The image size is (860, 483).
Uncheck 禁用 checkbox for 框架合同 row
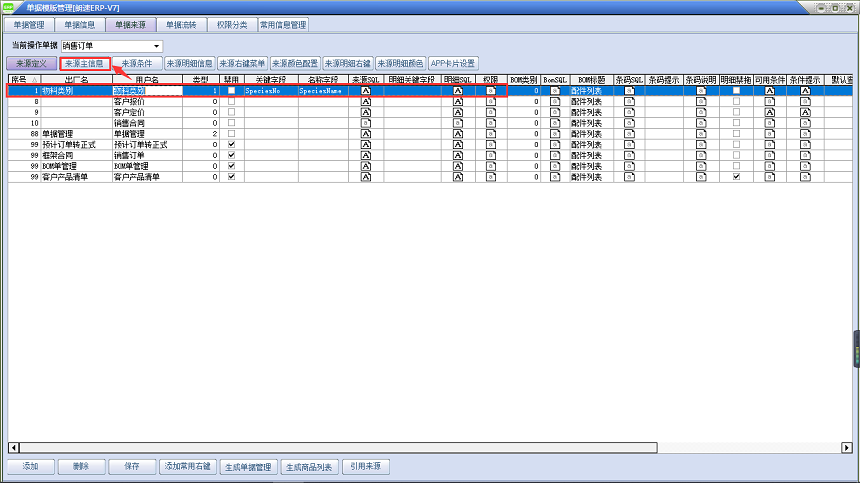(x=232, y=156)
